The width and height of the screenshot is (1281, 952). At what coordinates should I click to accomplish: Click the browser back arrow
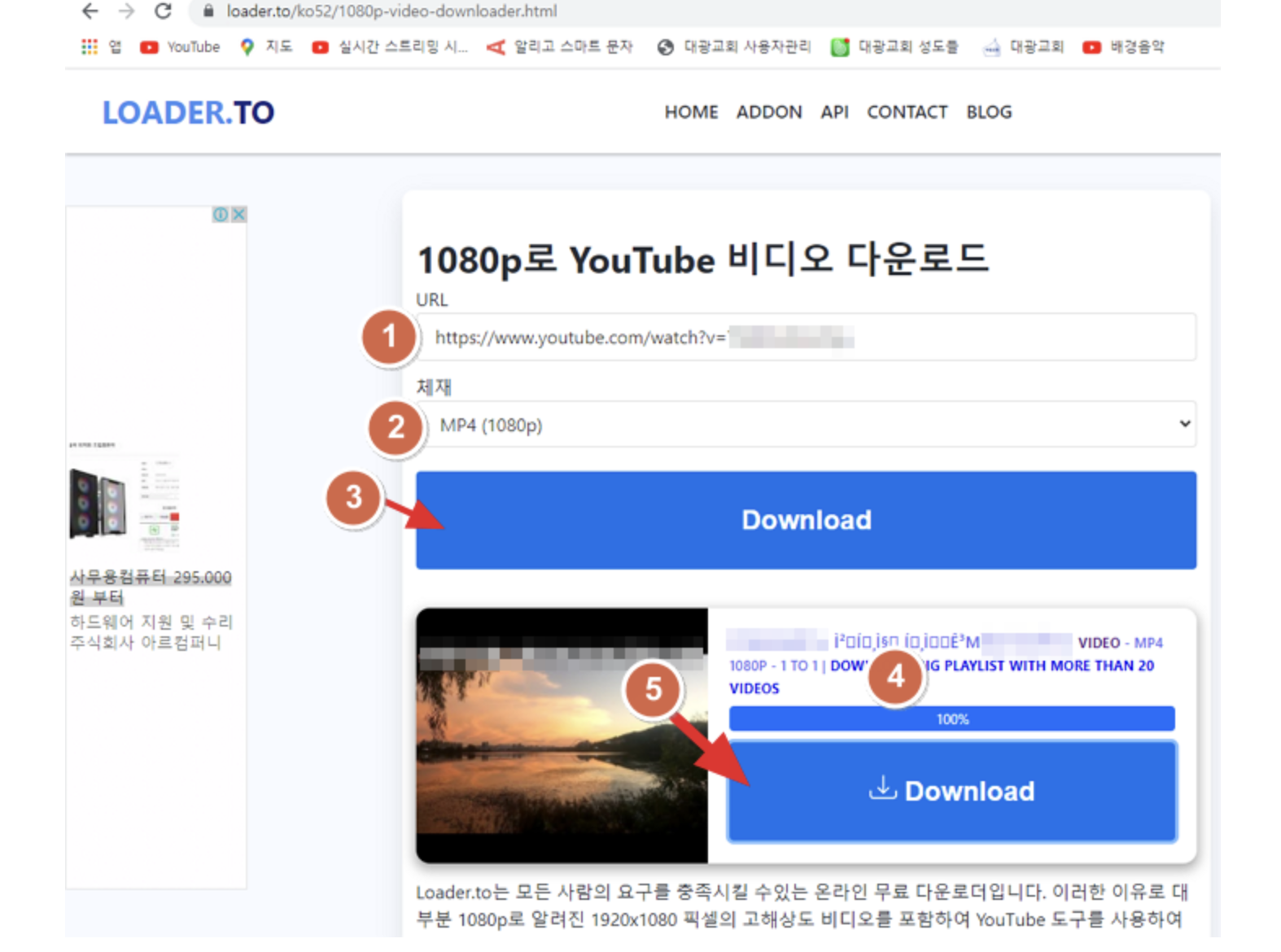pos(90,11)
